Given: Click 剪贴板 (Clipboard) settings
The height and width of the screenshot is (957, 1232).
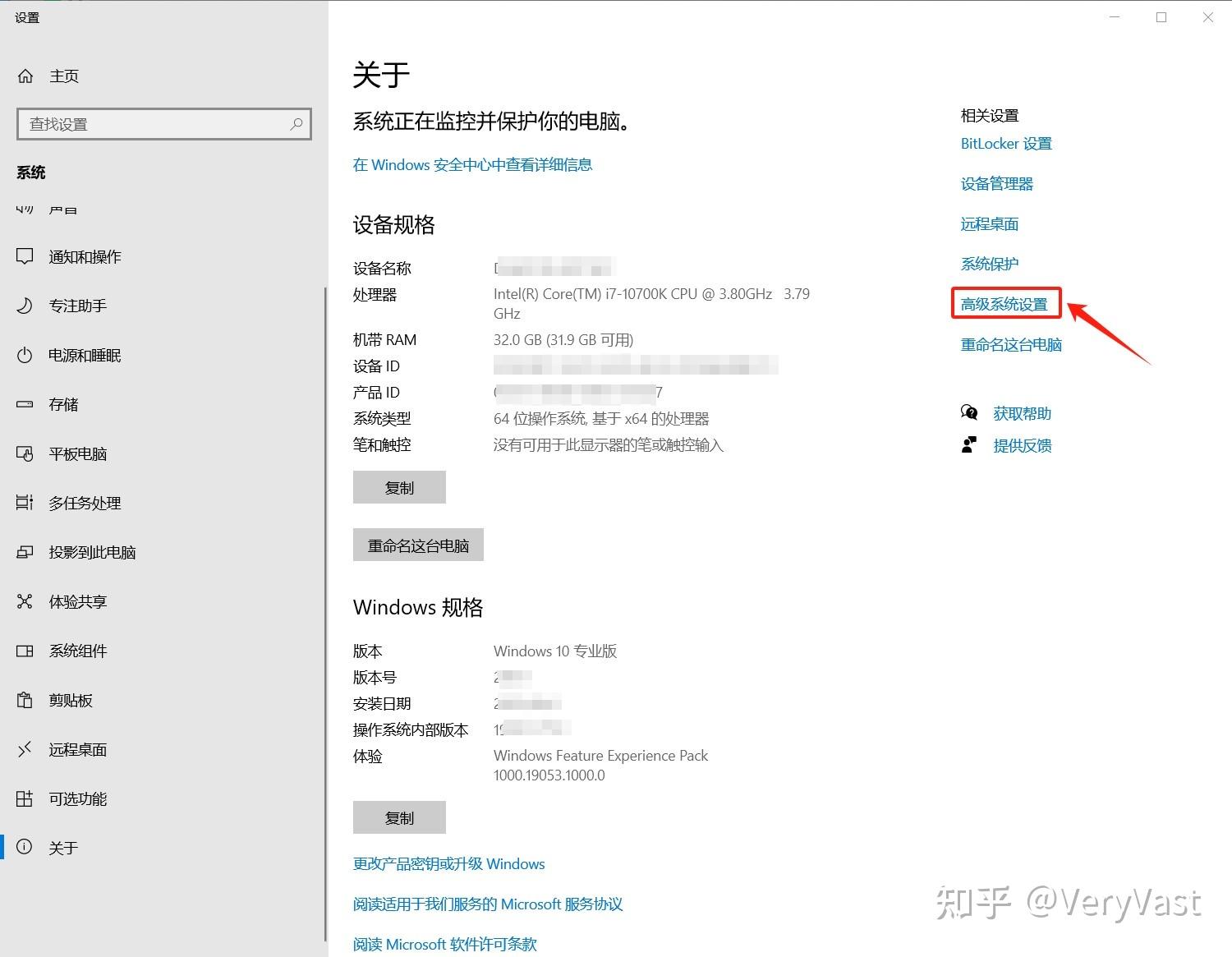Looking at the screenshot, I should click(70, 700).
